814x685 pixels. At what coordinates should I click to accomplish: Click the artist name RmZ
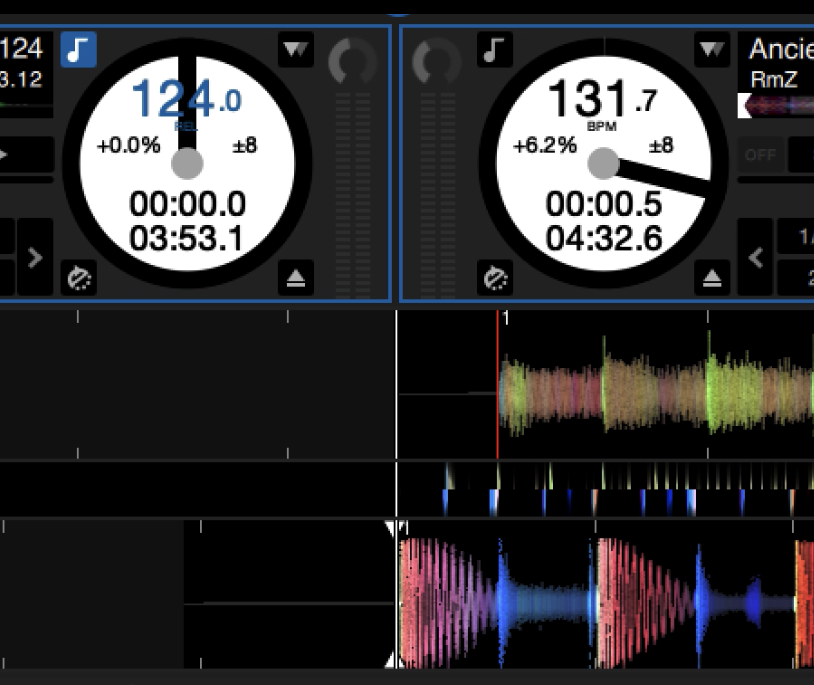[x=774, y=80]
